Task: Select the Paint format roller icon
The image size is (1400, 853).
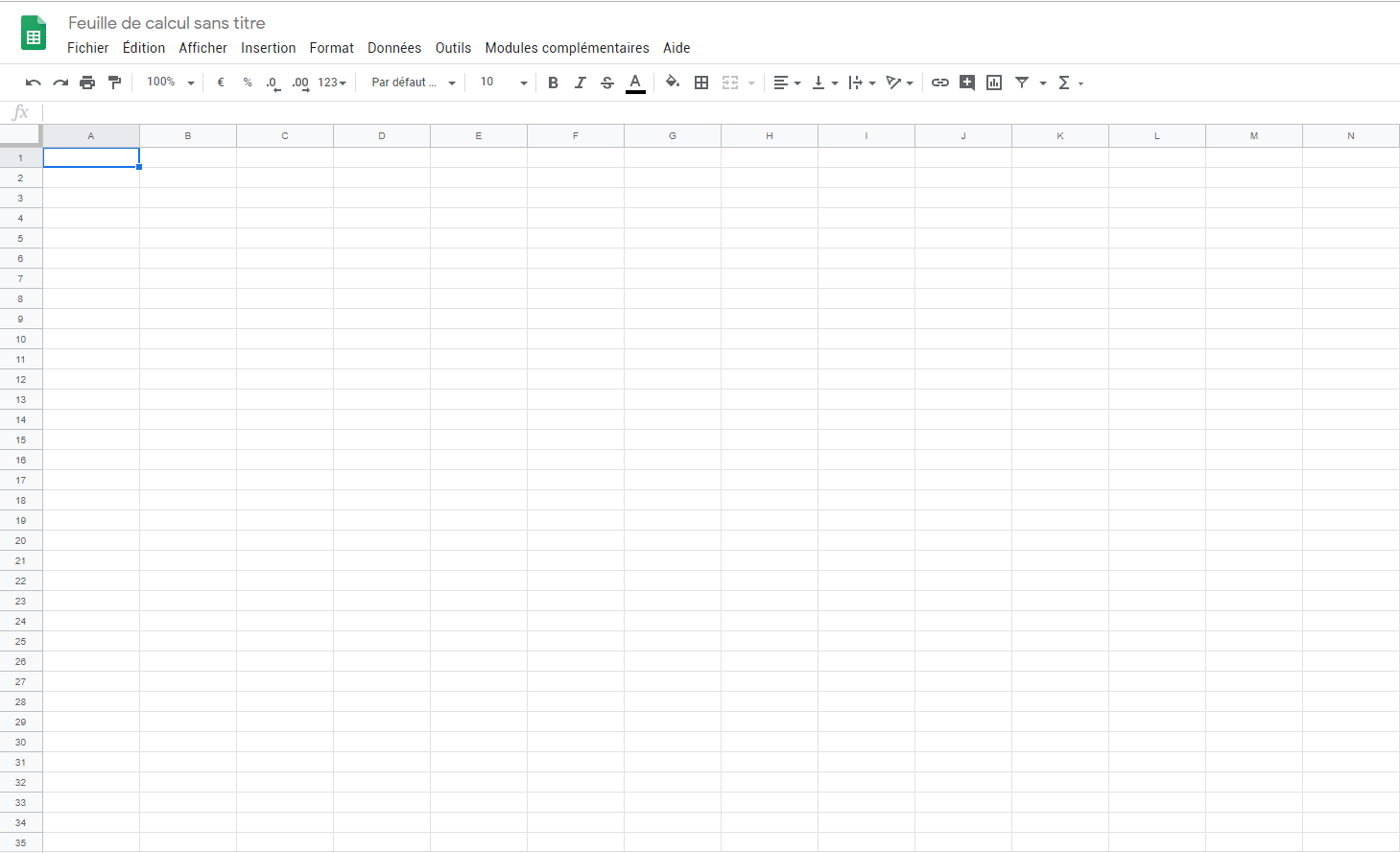Action: pos(115,83)
